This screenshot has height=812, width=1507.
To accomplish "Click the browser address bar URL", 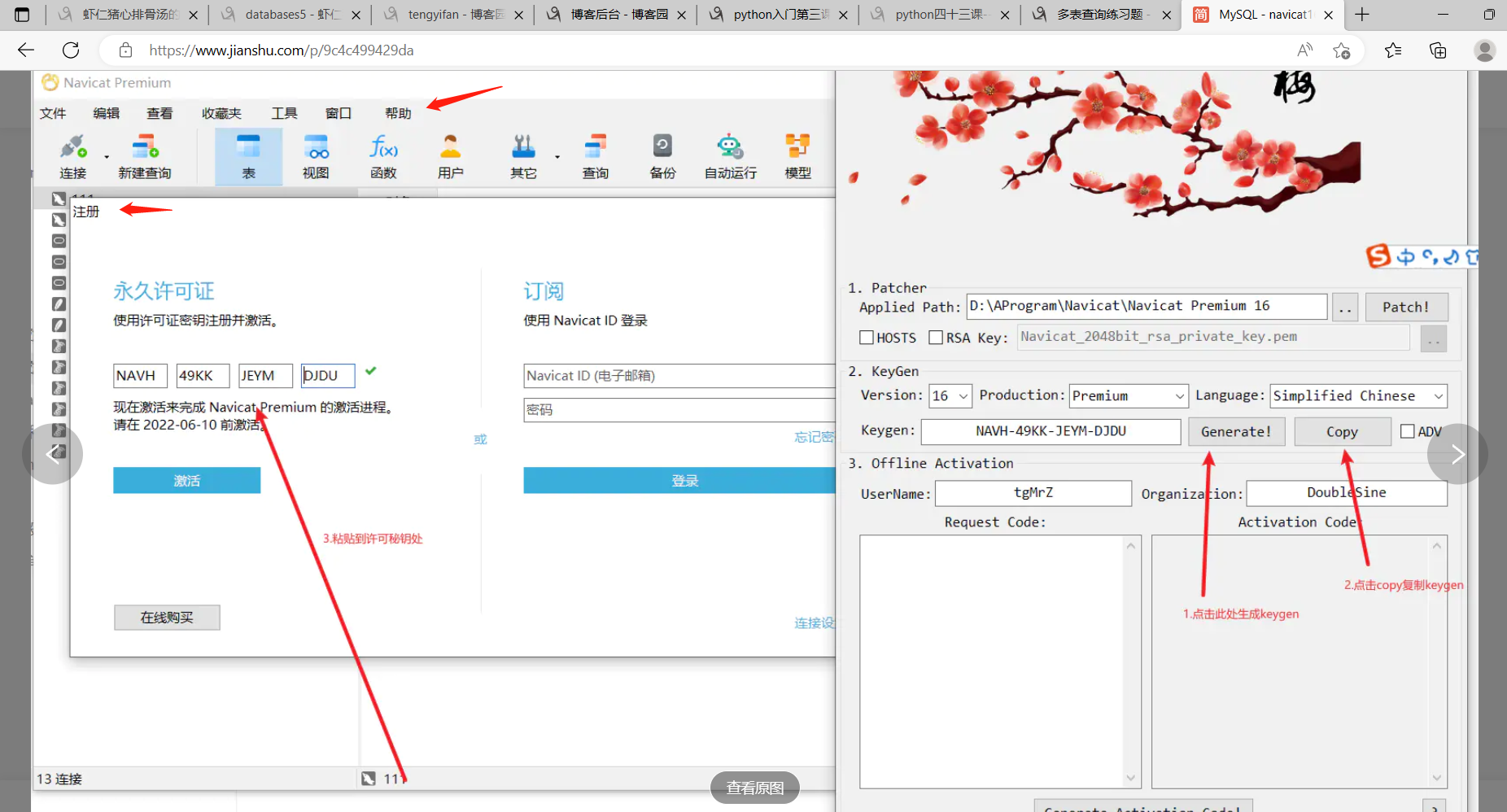I will click(282, 50).
